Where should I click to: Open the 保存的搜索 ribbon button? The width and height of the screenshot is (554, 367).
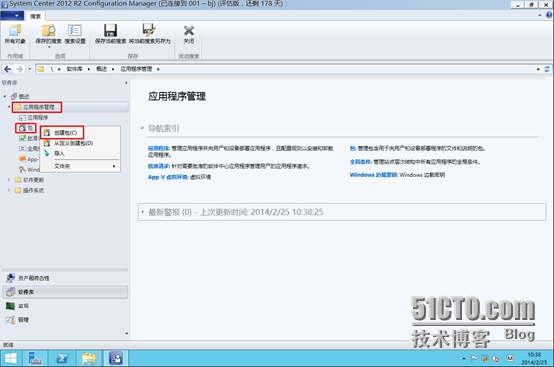[x=49, y=35]
